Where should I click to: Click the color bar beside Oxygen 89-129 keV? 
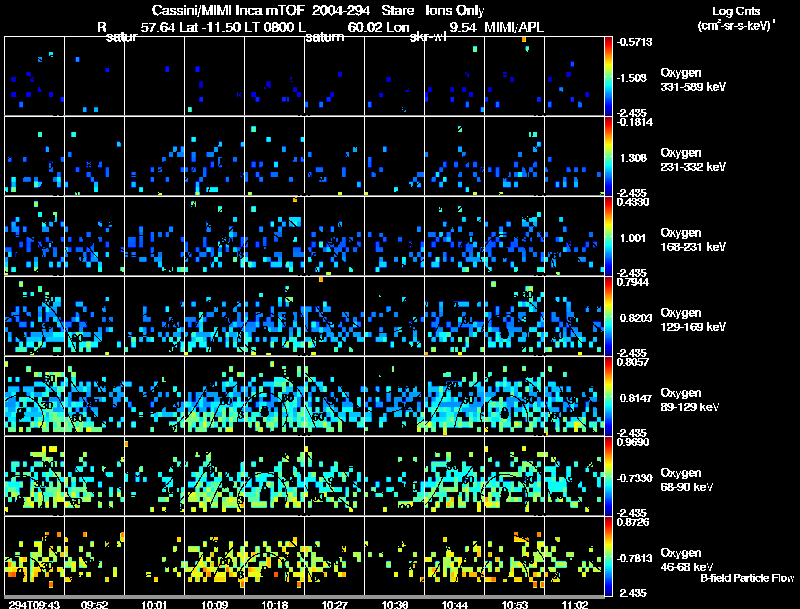608,396
